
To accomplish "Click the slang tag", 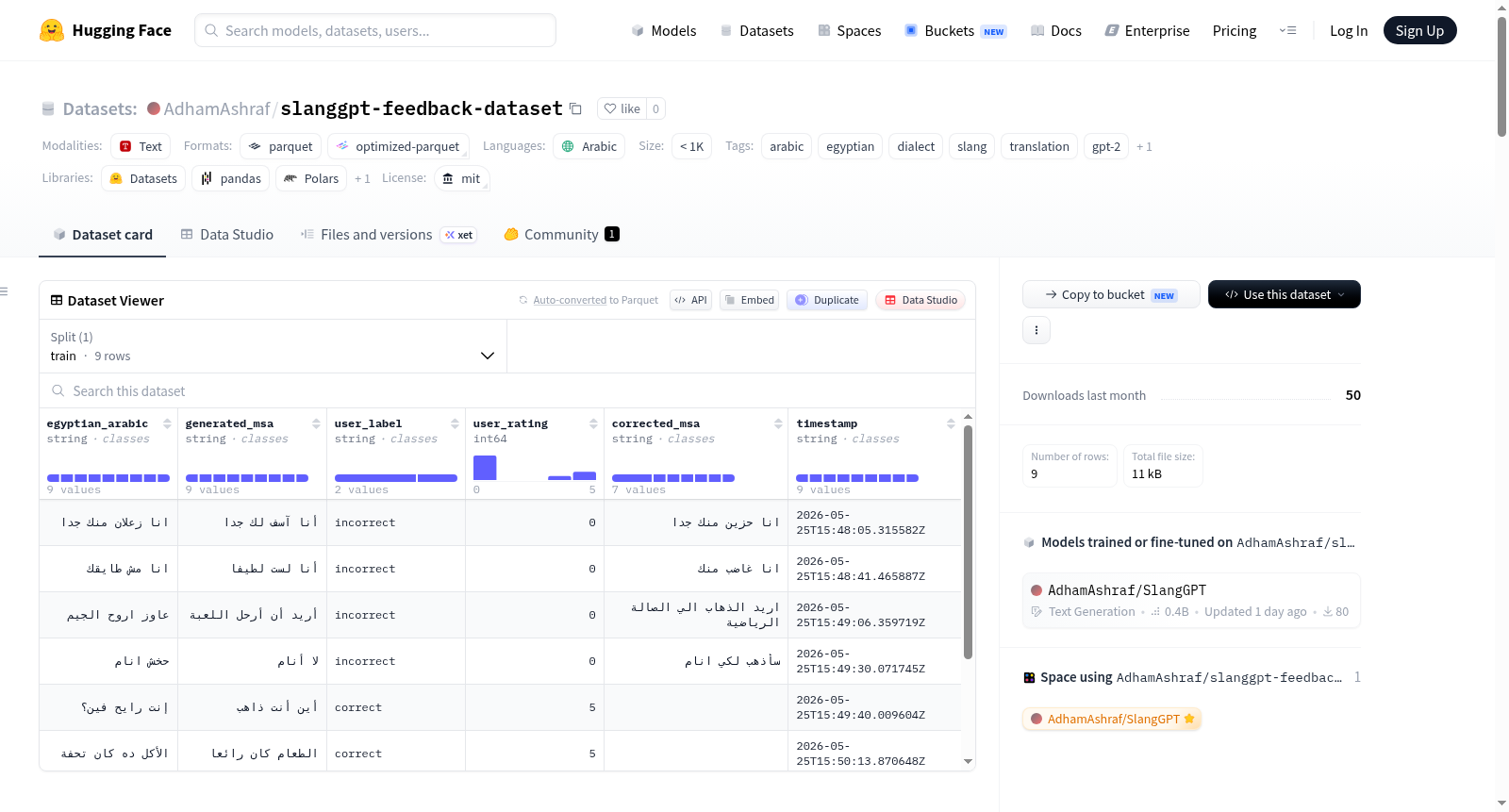I will 971,146.
